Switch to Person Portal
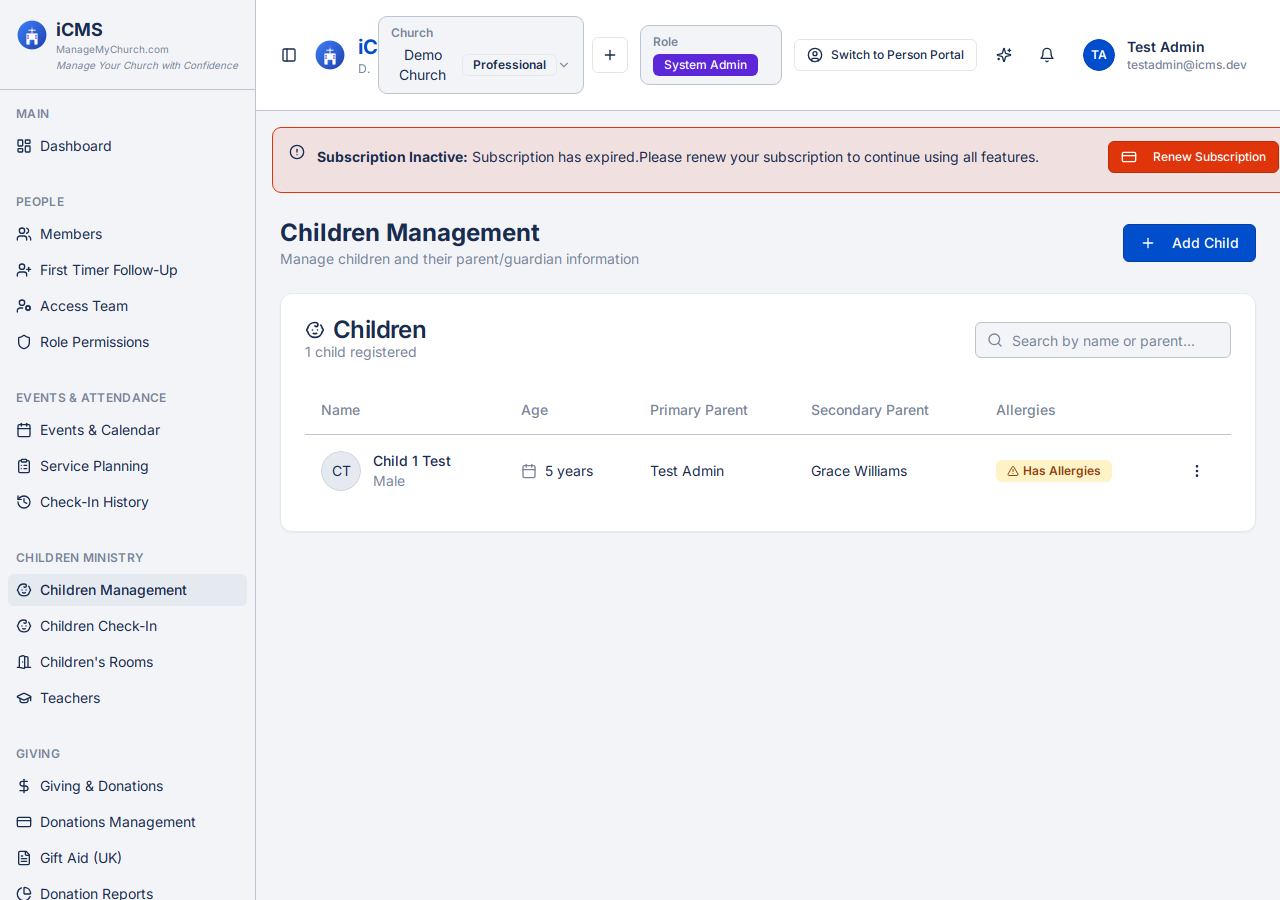Screen dimensions: 1280x900 (885, 55)
